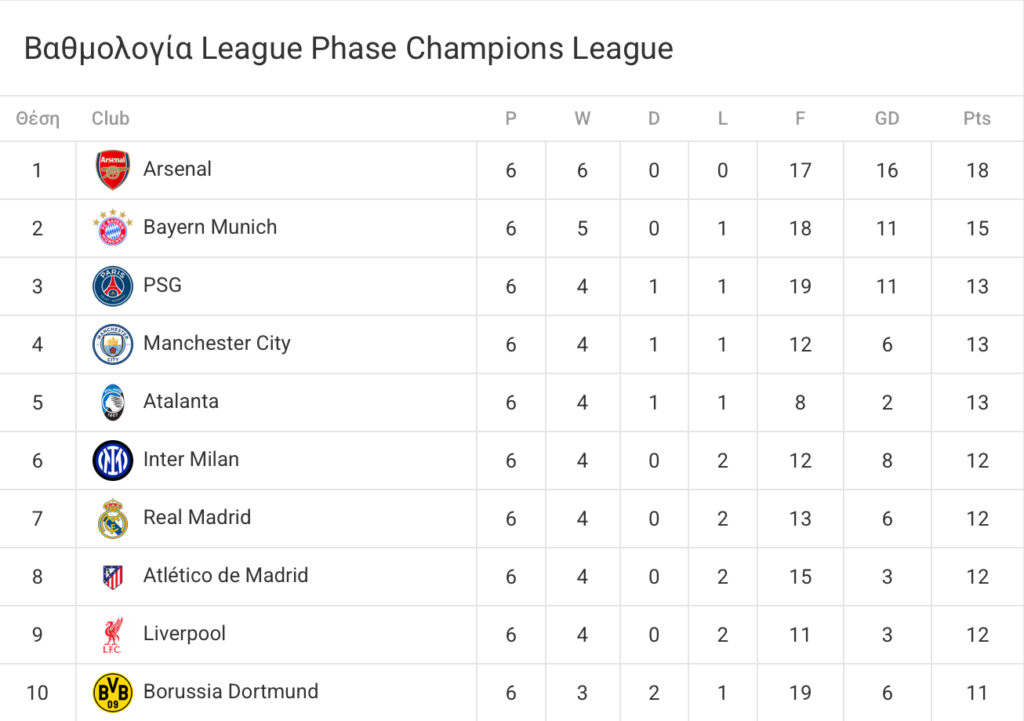Click the Club column header

point(110,118)
